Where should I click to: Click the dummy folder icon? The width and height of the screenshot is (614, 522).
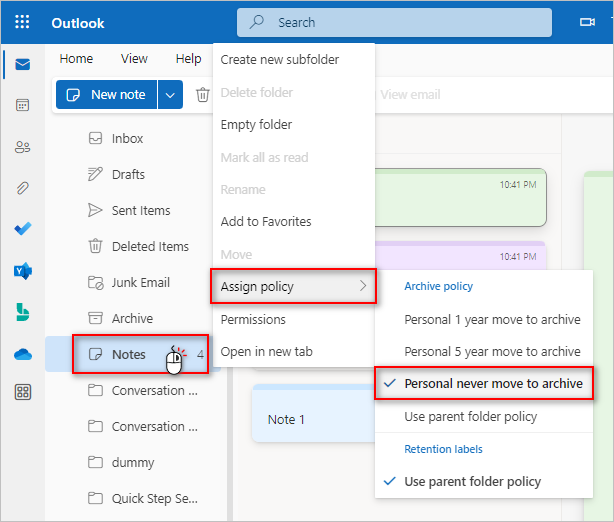[95, 462]
